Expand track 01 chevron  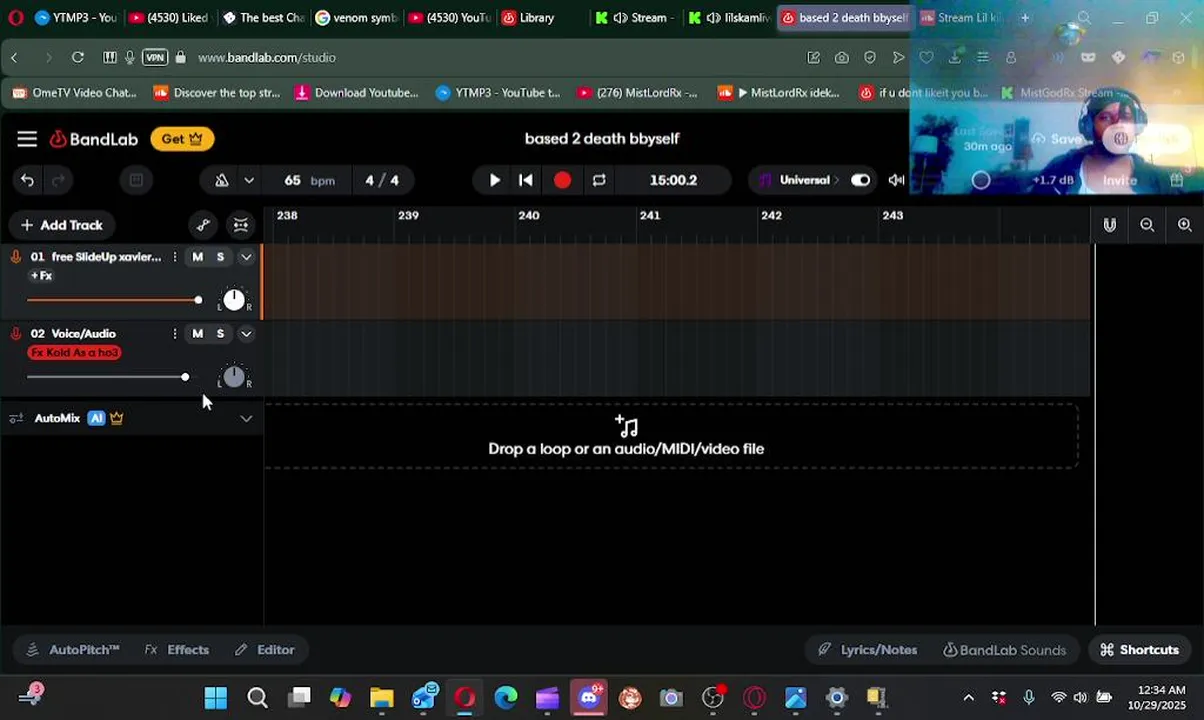coord(246,257)
